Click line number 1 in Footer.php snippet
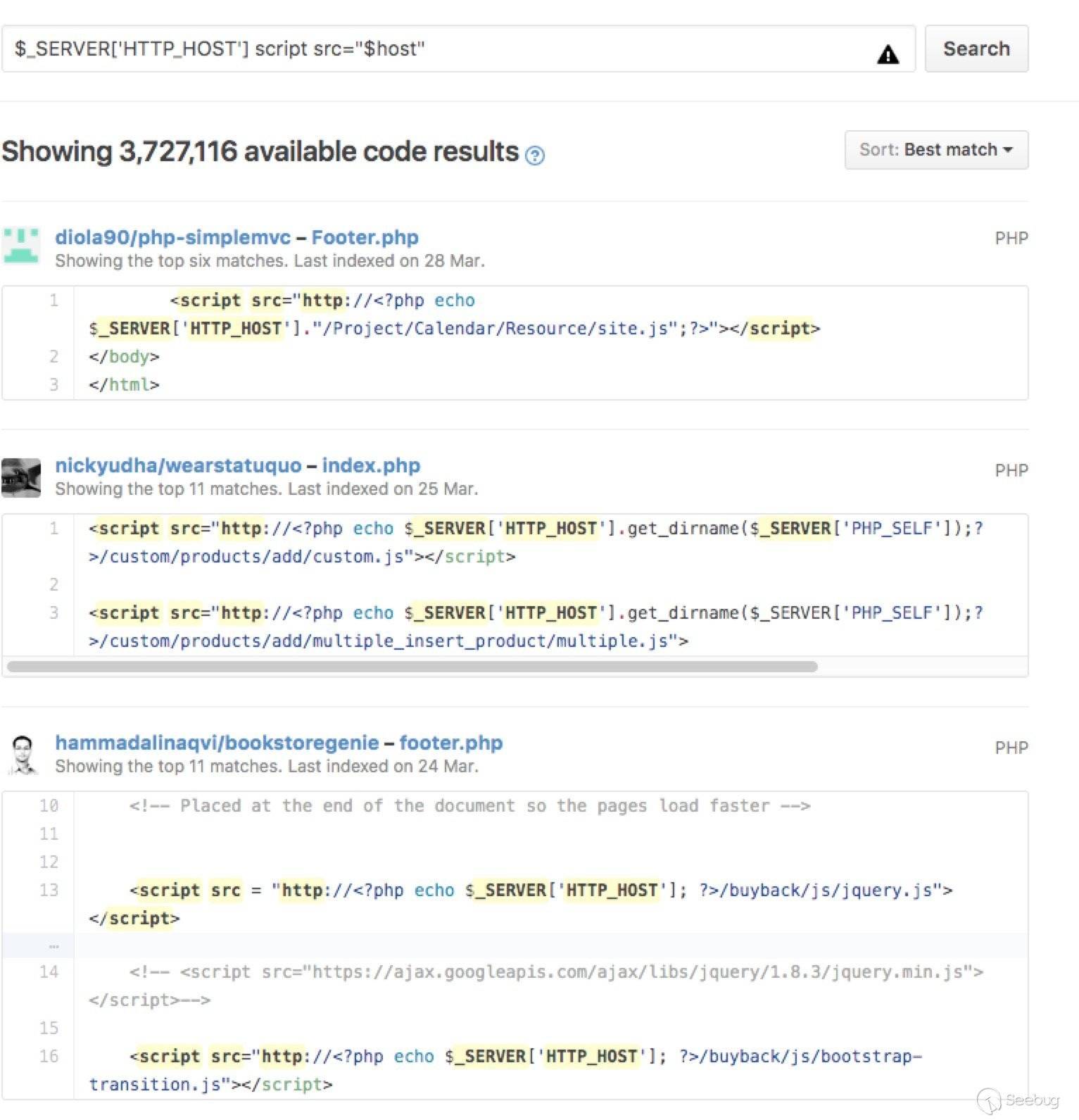1079x1120 pixels. point(53,301)
